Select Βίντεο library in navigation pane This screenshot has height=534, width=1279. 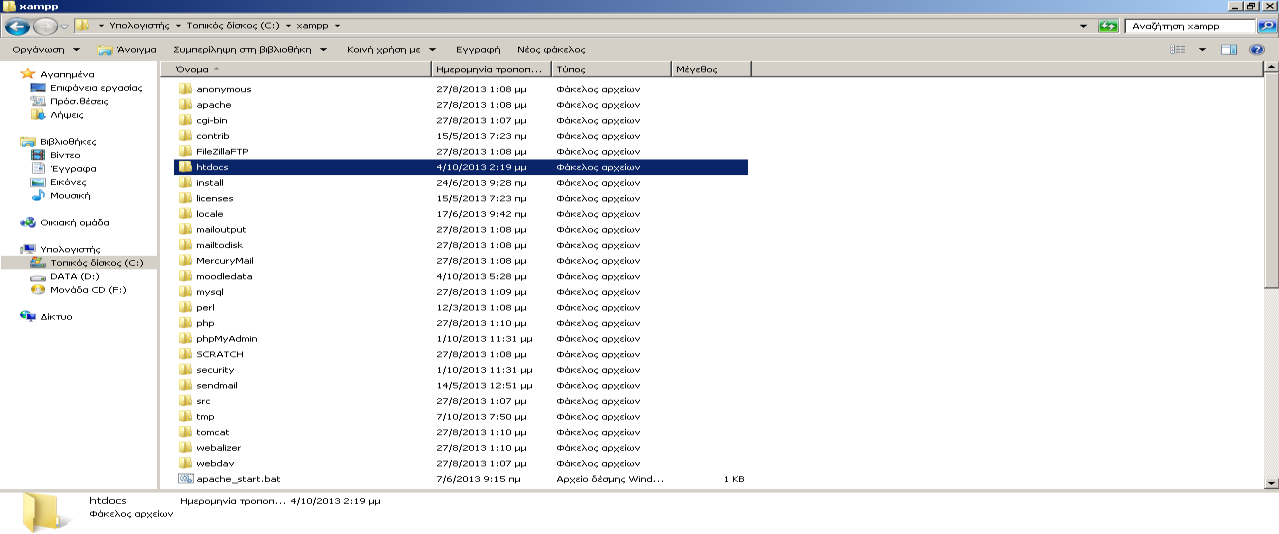click(x=66, y=155)
